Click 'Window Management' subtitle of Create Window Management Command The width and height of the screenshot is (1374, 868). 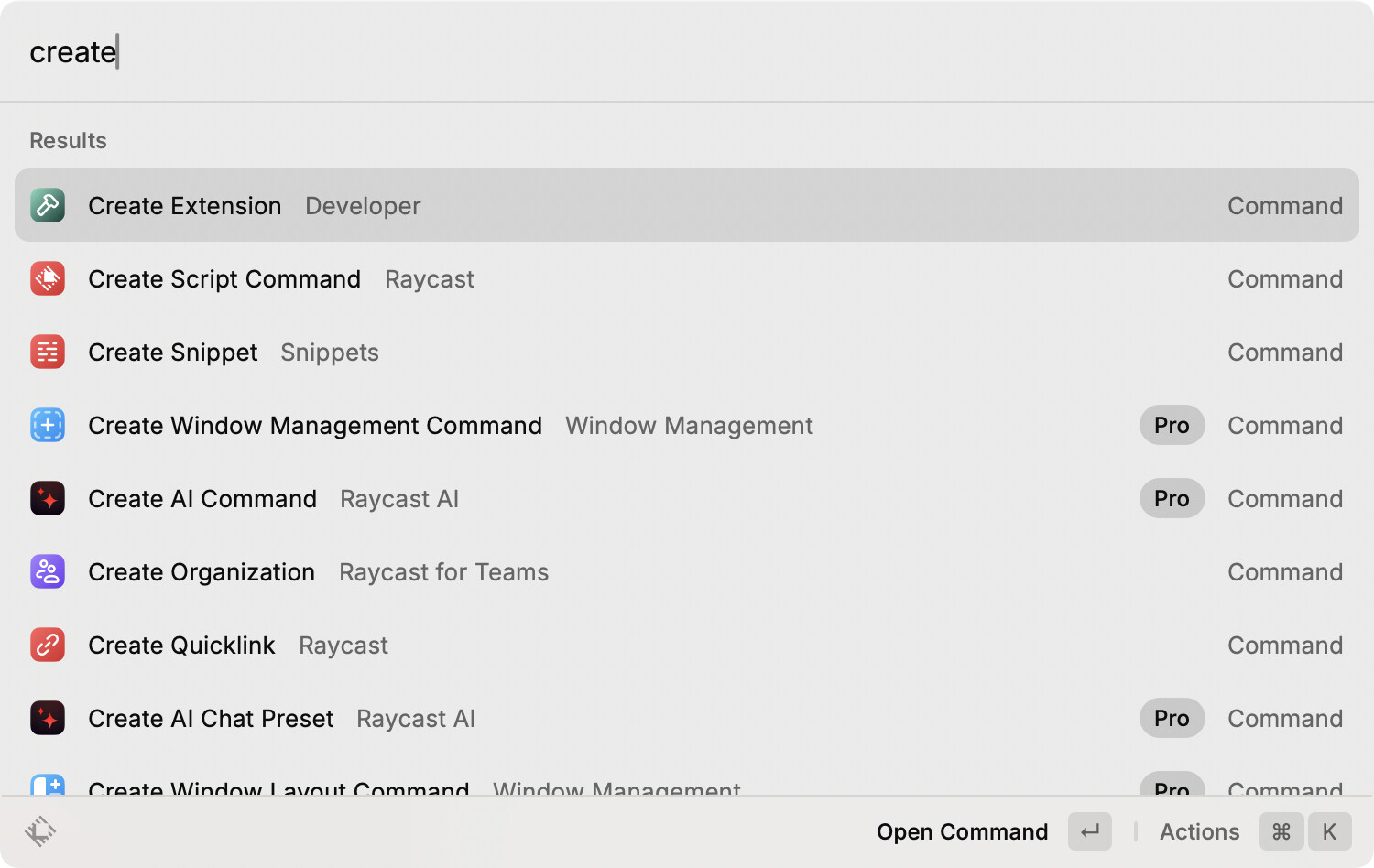689,426
